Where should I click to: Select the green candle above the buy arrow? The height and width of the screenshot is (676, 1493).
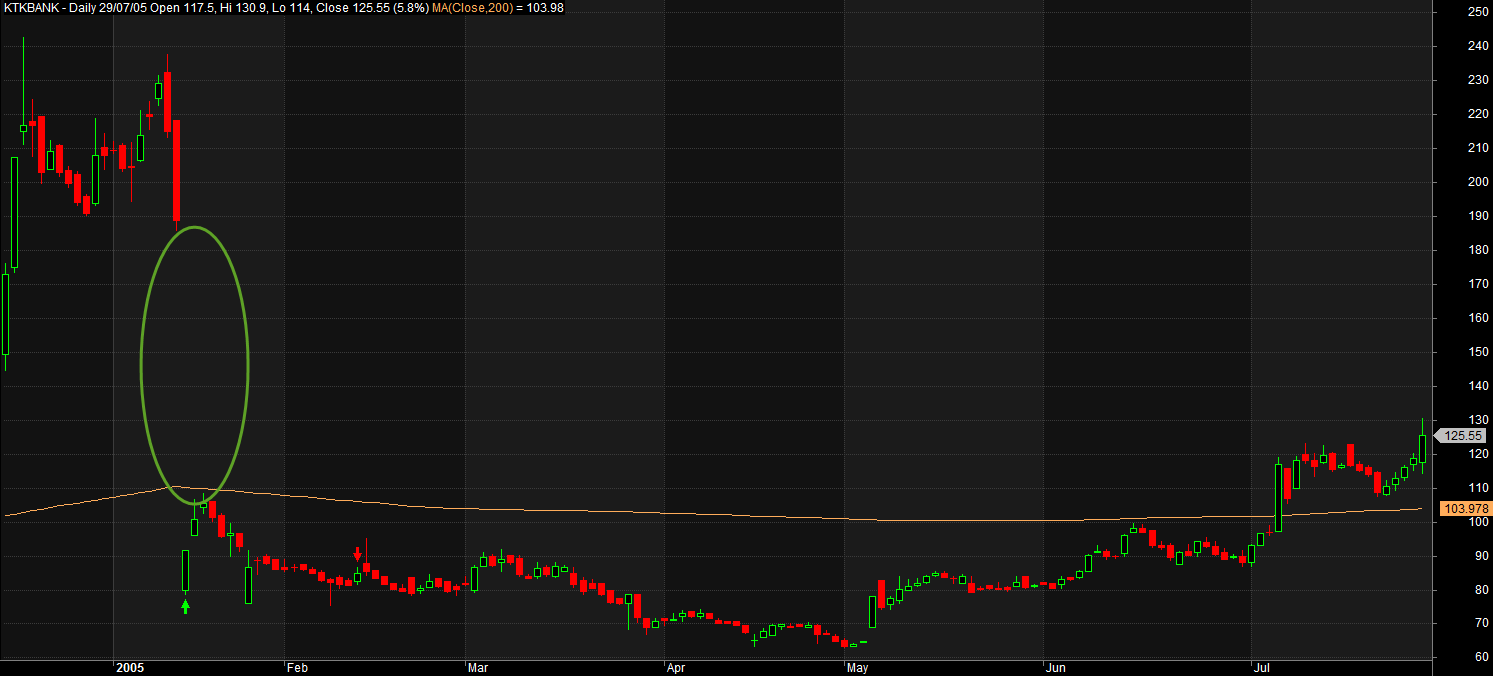(185, 571)
